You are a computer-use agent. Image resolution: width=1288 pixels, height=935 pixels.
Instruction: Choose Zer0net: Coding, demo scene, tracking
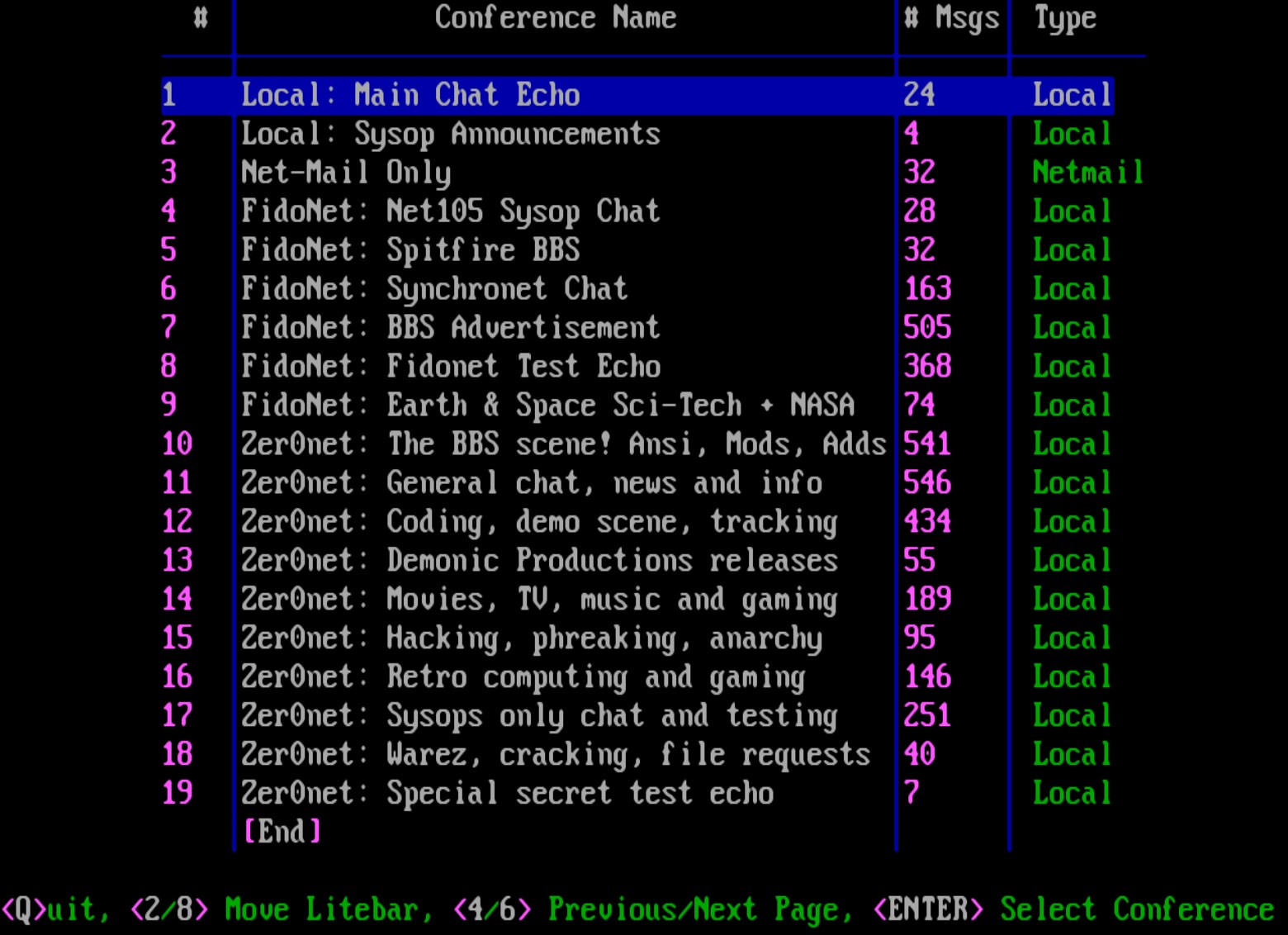tap(539, 522)
